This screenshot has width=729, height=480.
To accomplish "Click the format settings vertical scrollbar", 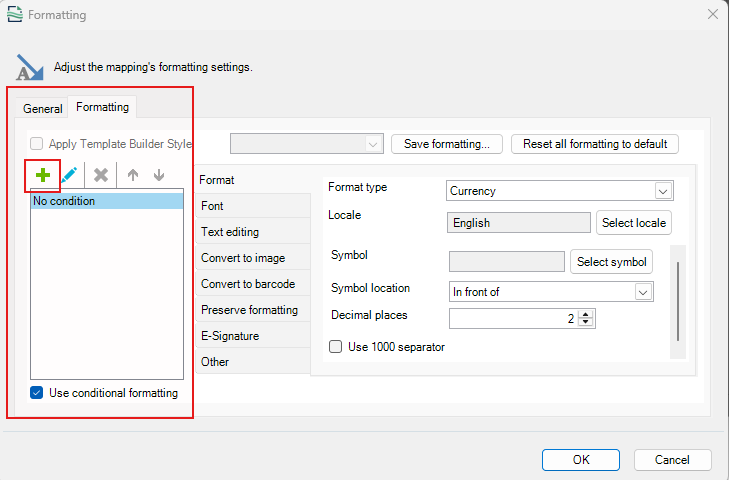I will click(x=678, y=302).
